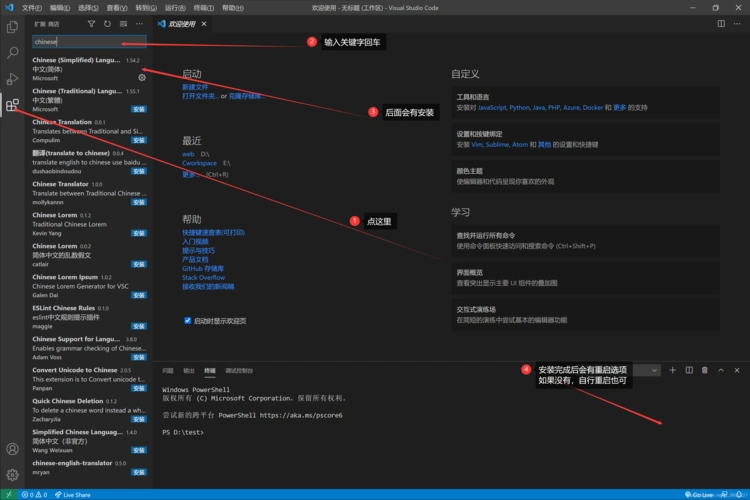Install Quick Chinese Deletion extension
This screenshot has height=500, width=750.
click(139, 419)
